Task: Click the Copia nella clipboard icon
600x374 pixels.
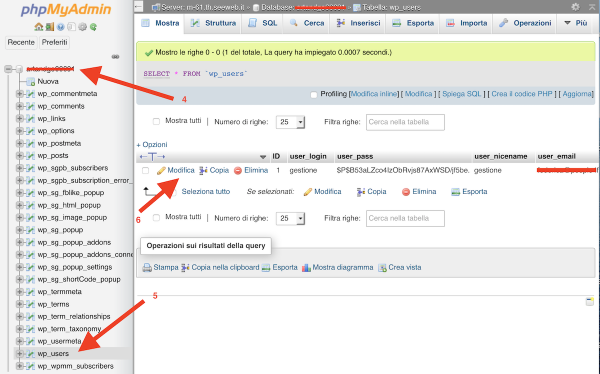Action: tap(185, 268)
